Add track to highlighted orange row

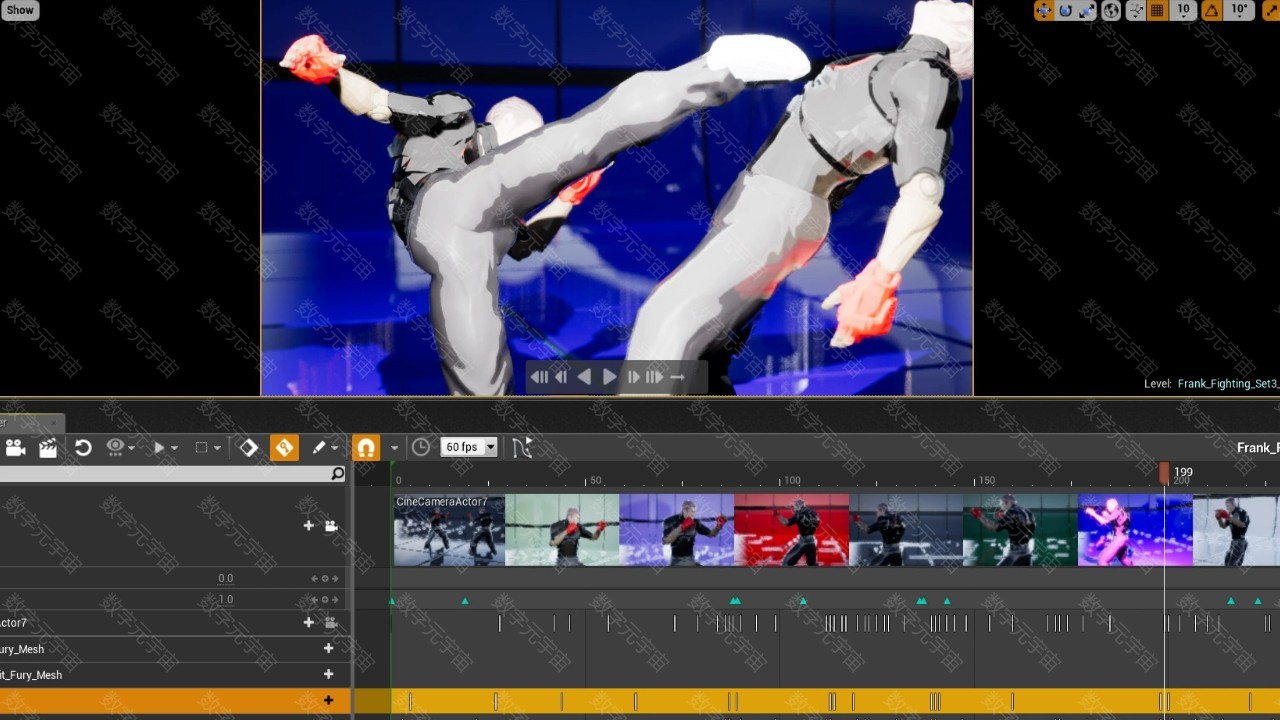pos(328,700)
